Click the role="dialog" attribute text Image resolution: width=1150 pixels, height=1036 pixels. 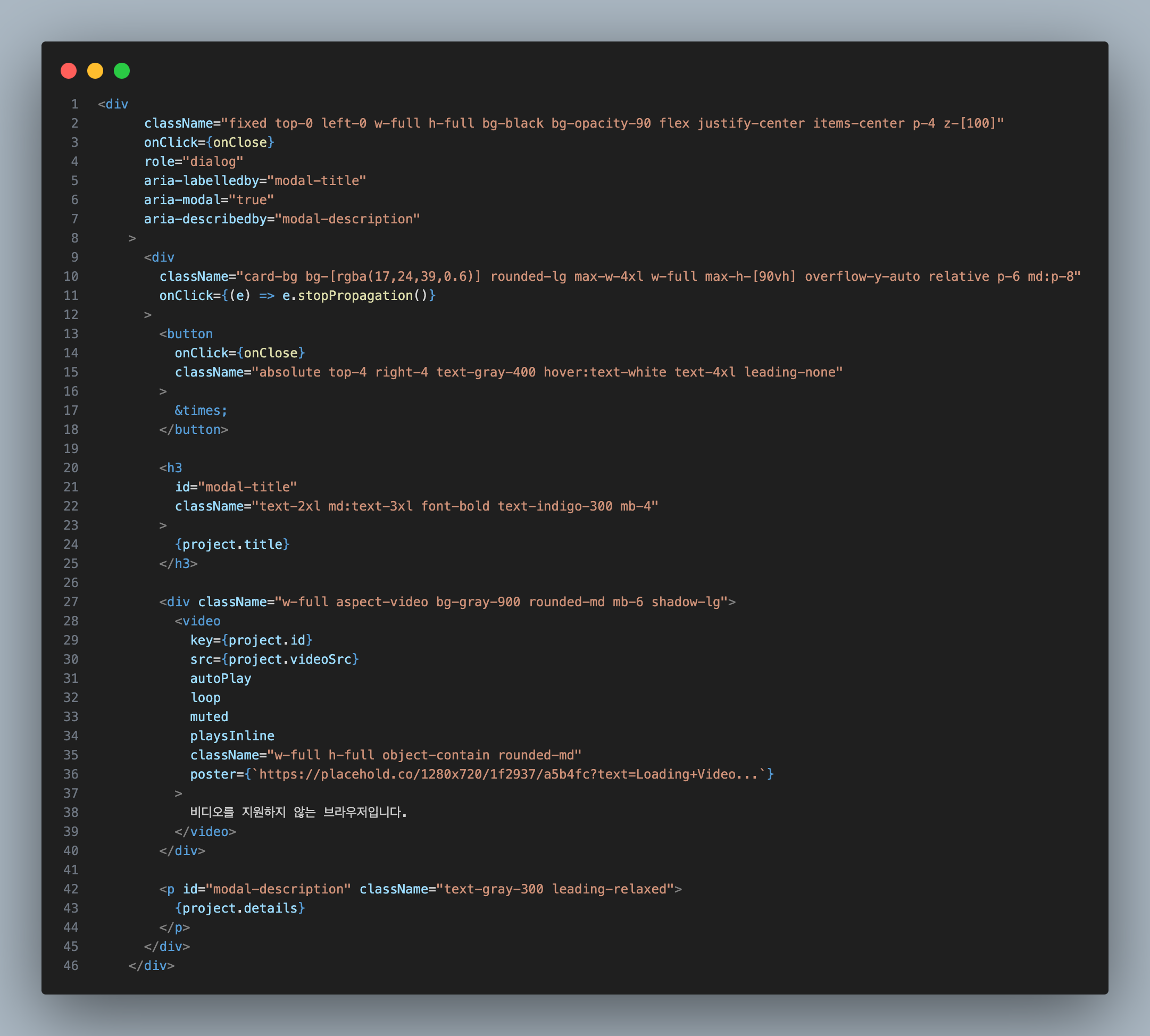[194, 162]
